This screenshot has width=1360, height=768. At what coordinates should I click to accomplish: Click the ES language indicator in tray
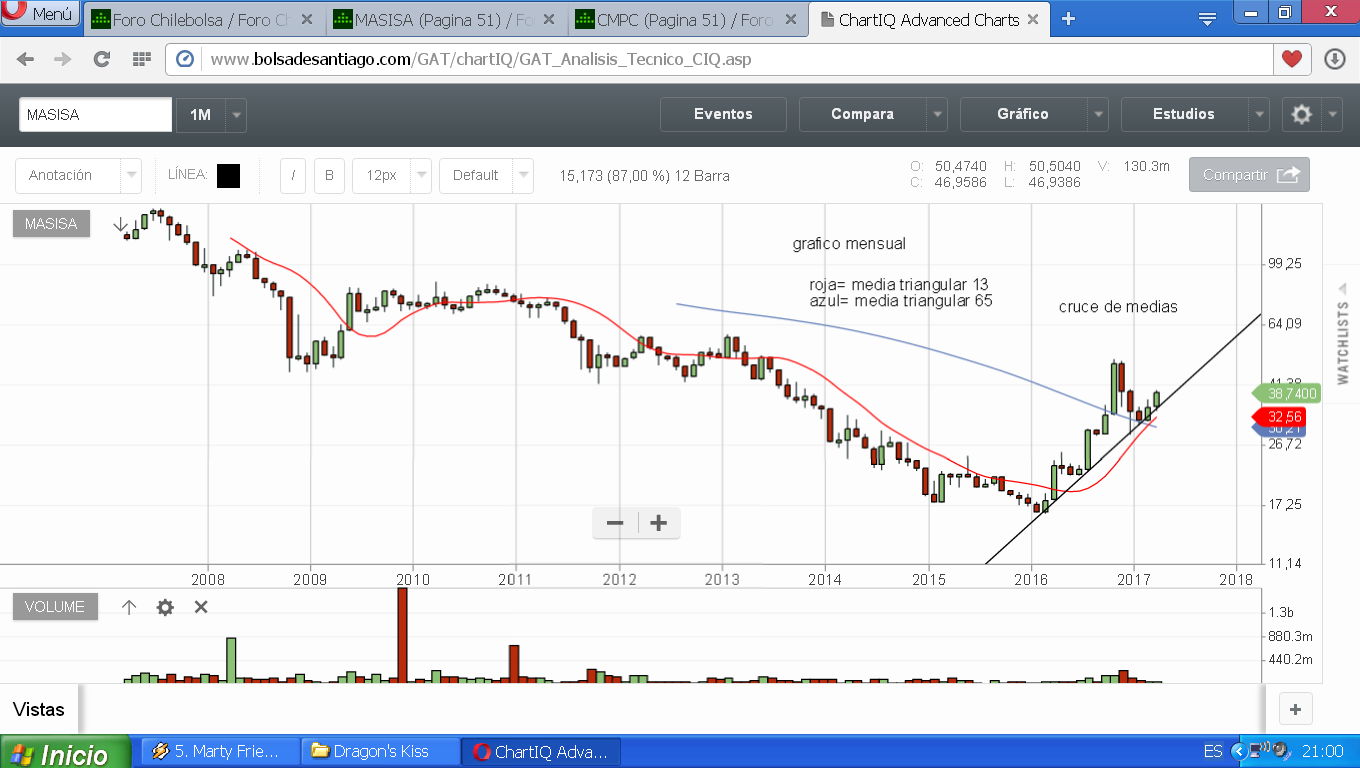tap(1212, 751)
